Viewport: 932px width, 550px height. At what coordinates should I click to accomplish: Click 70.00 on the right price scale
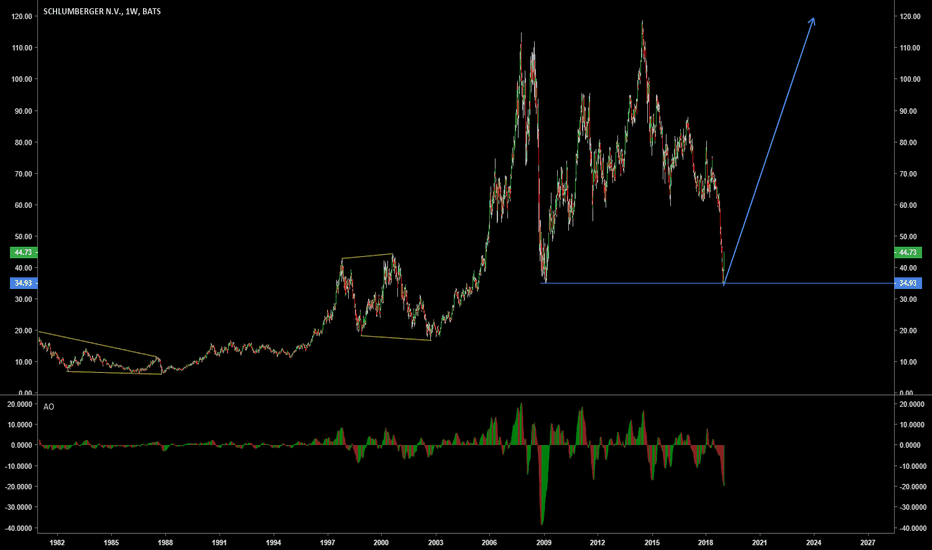click(910, 174)
